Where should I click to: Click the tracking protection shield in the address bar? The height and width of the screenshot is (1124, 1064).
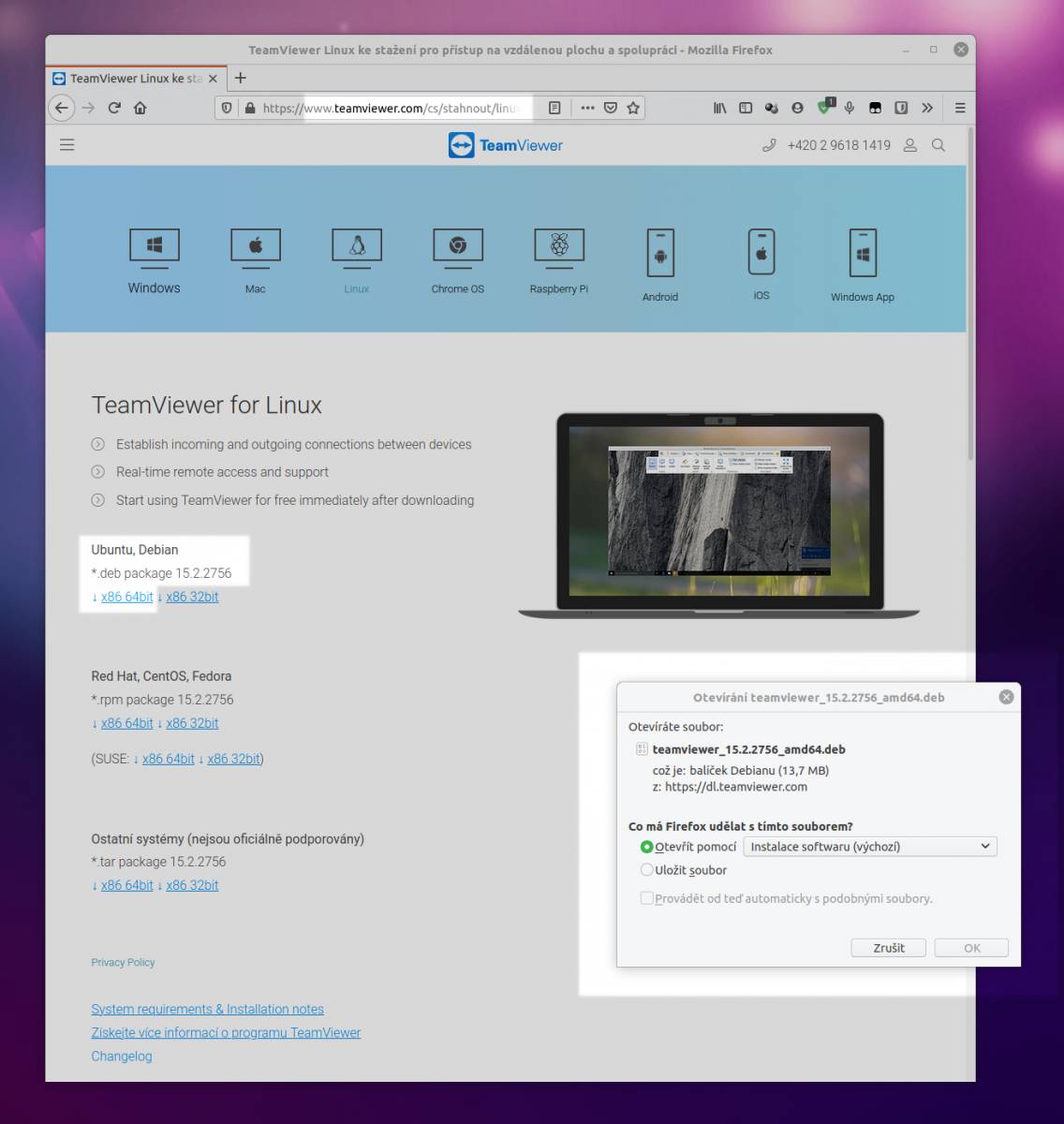click(x=227, y=108)
